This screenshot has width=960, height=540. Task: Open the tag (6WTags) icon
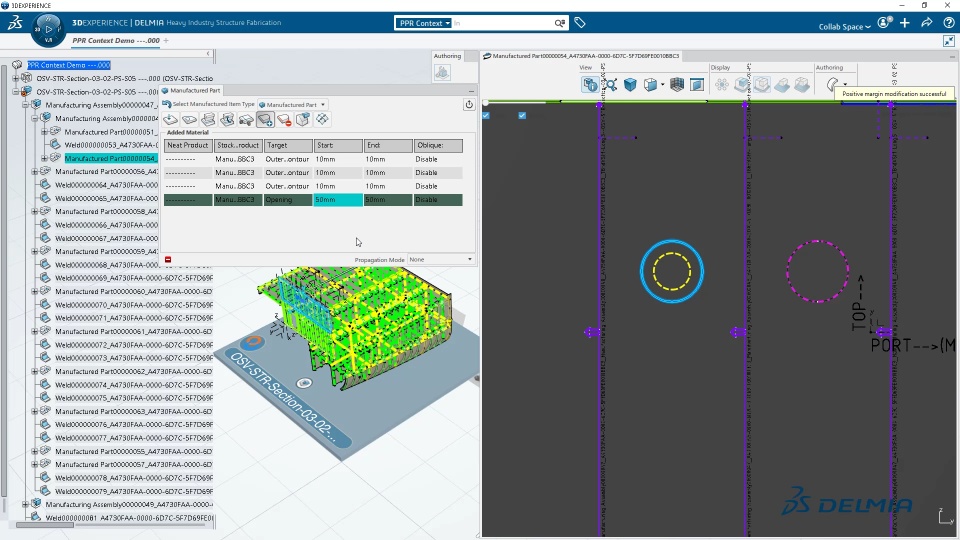click(x=580, y=23)
